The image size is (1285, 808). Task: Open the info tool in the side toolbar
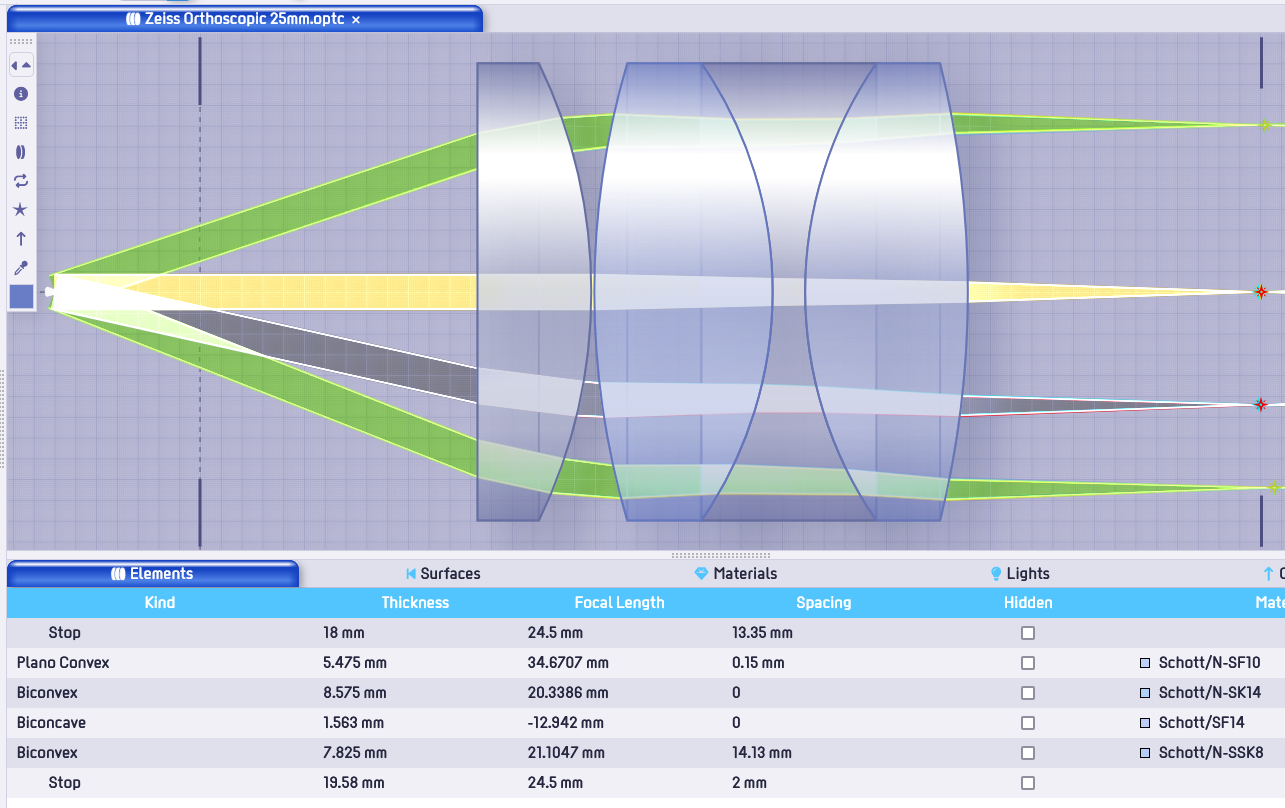click(21, 94)
